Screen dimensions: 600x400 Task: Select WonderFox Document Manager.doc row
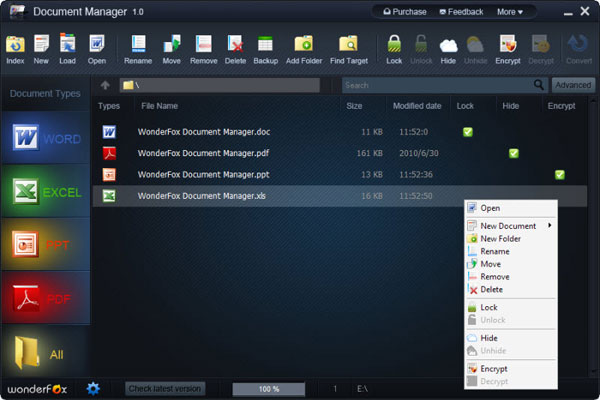tap(340, 132)
